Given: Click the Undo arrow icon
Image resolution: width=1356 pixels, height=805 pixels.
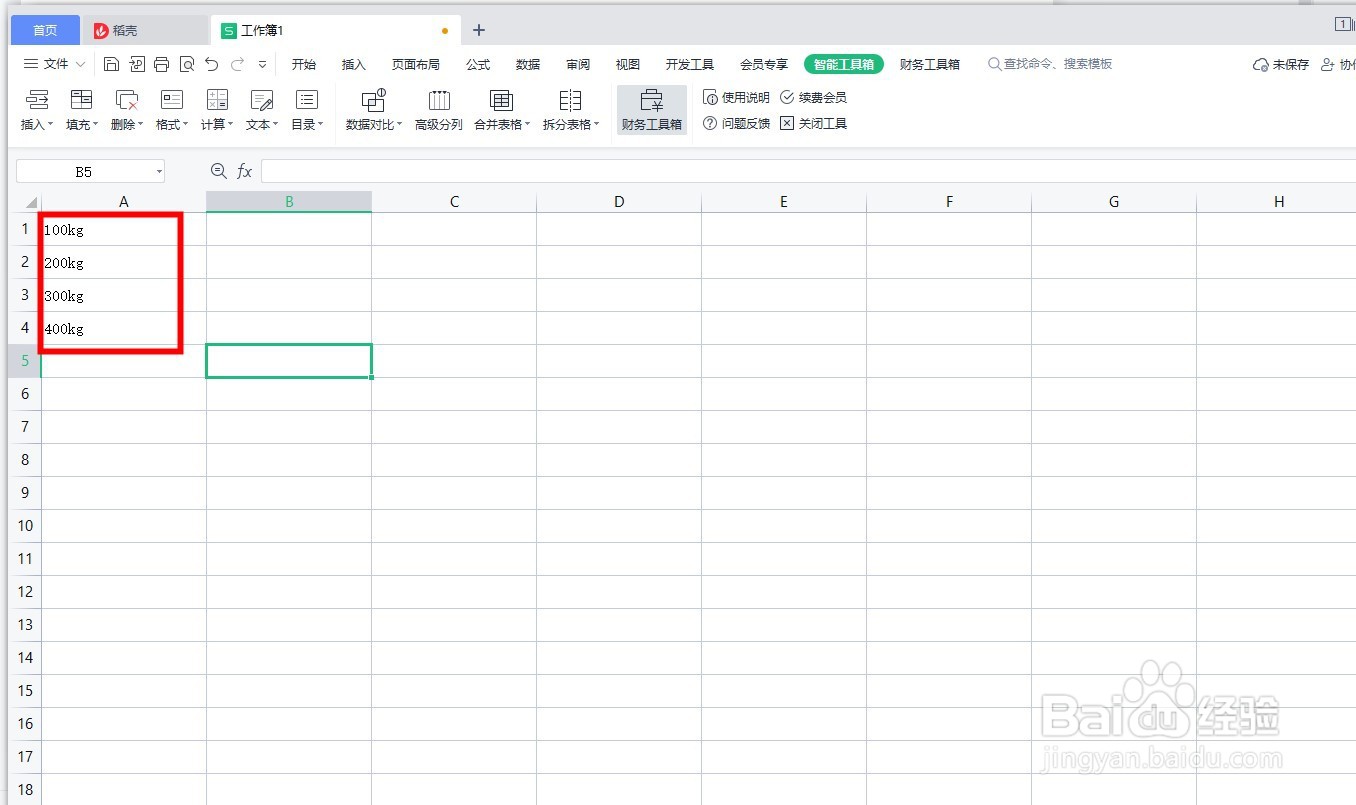Looking at the screenshot, I should pyautogui.click(x=211, y=64).
